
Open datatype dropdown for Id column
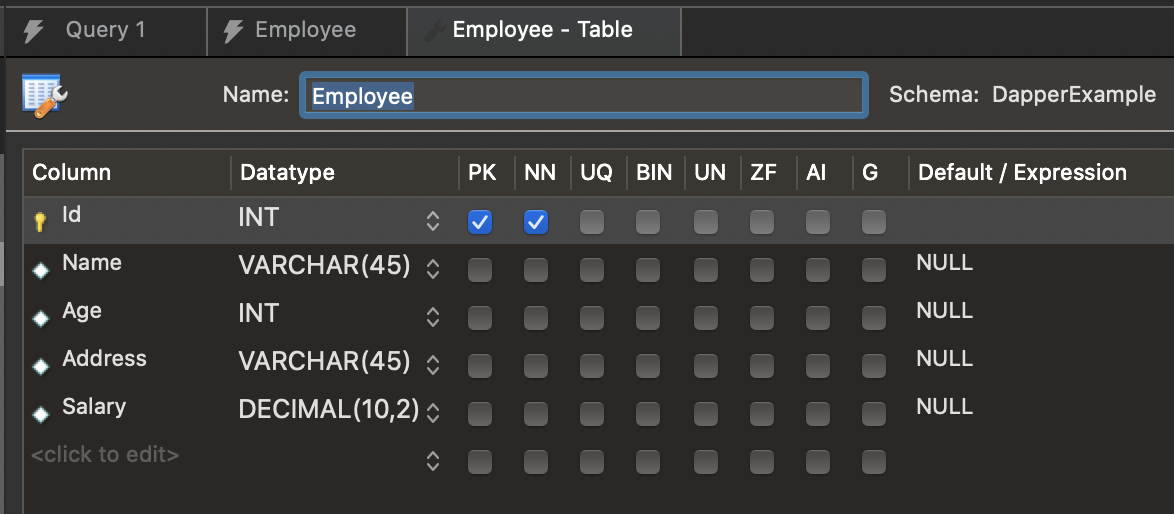tap(433, 222)
